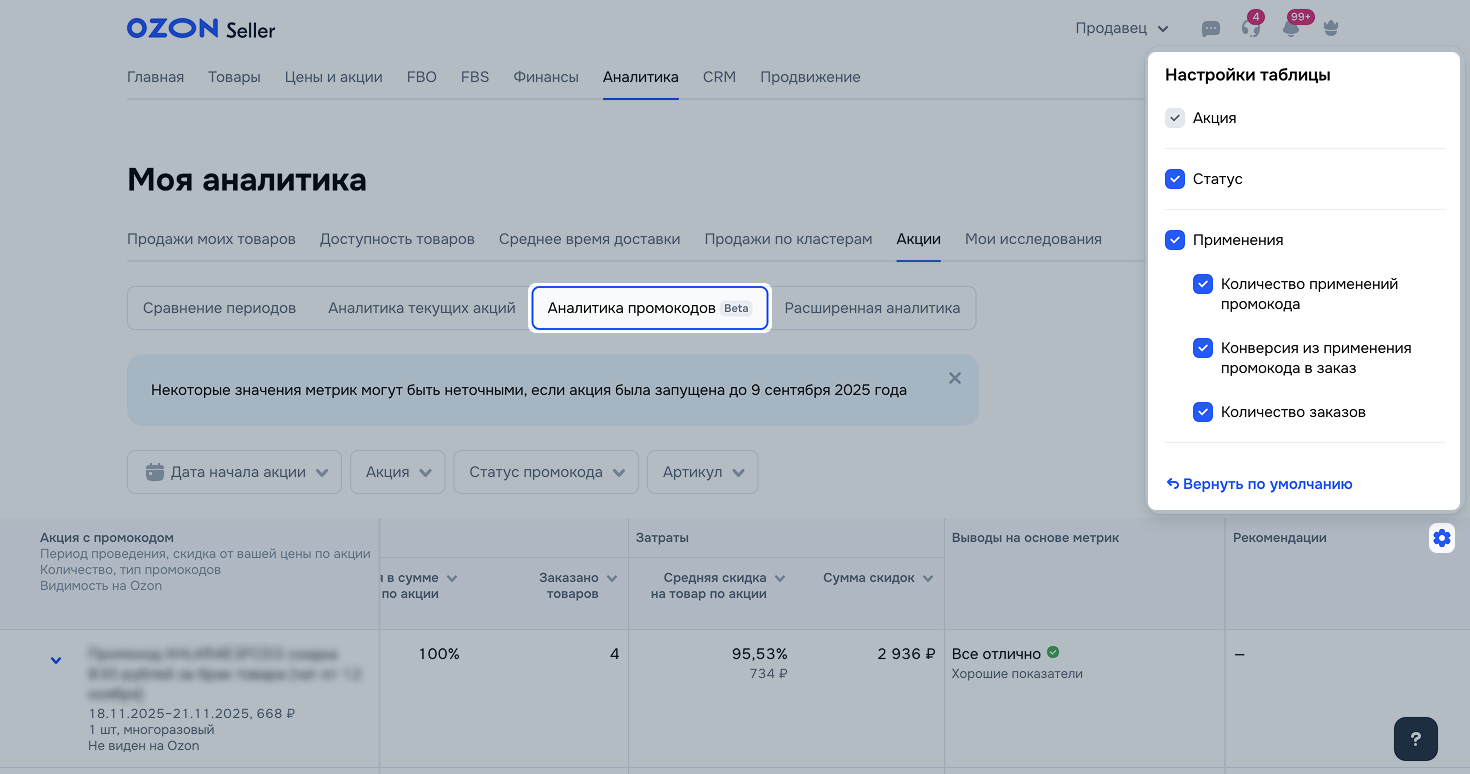This screenshot has height=774, width=1470.
Task: Click the table settings gear icon
Action: coord(1441,539)
